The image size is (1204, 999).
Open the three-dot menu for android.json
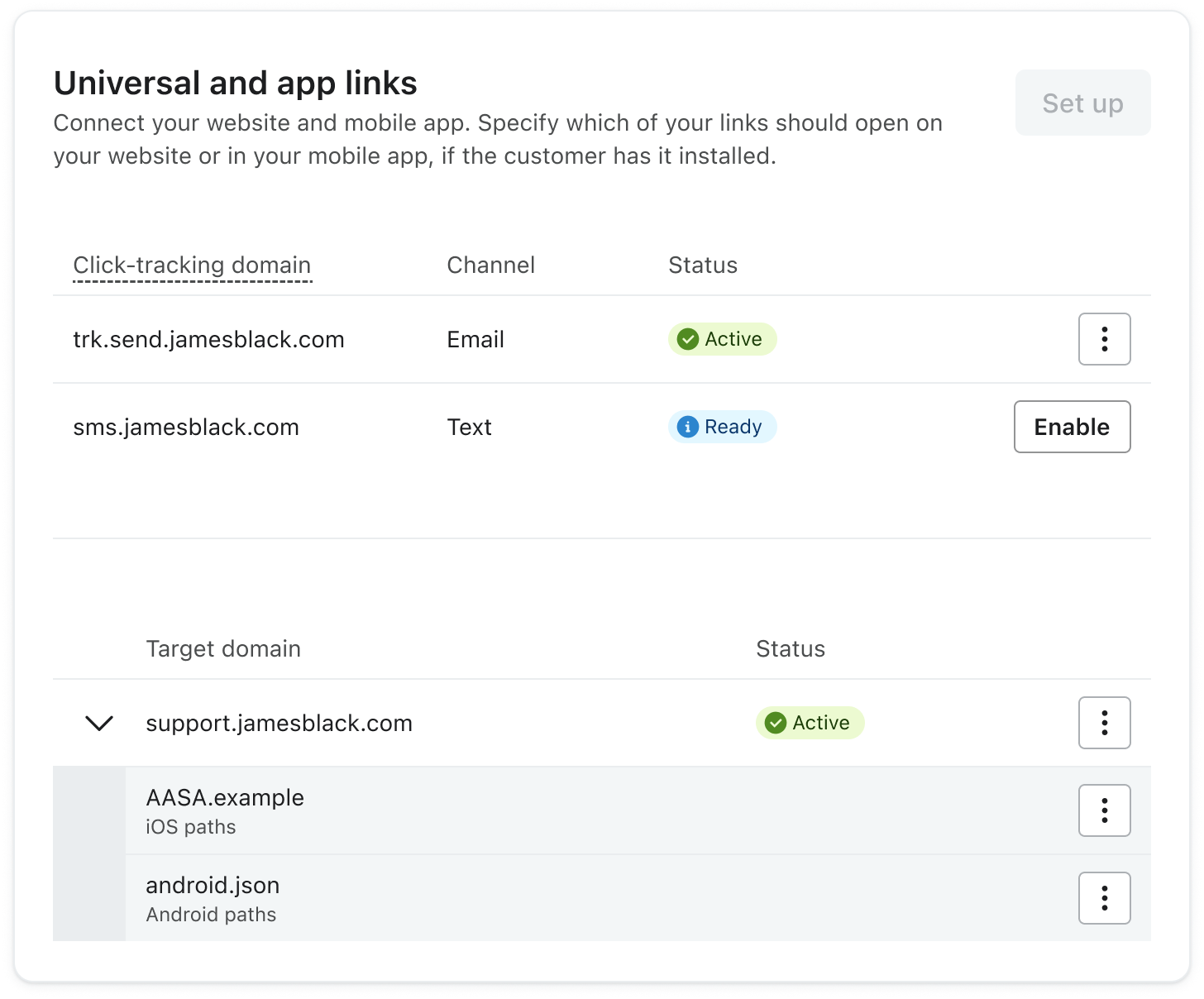point(1104,898)
